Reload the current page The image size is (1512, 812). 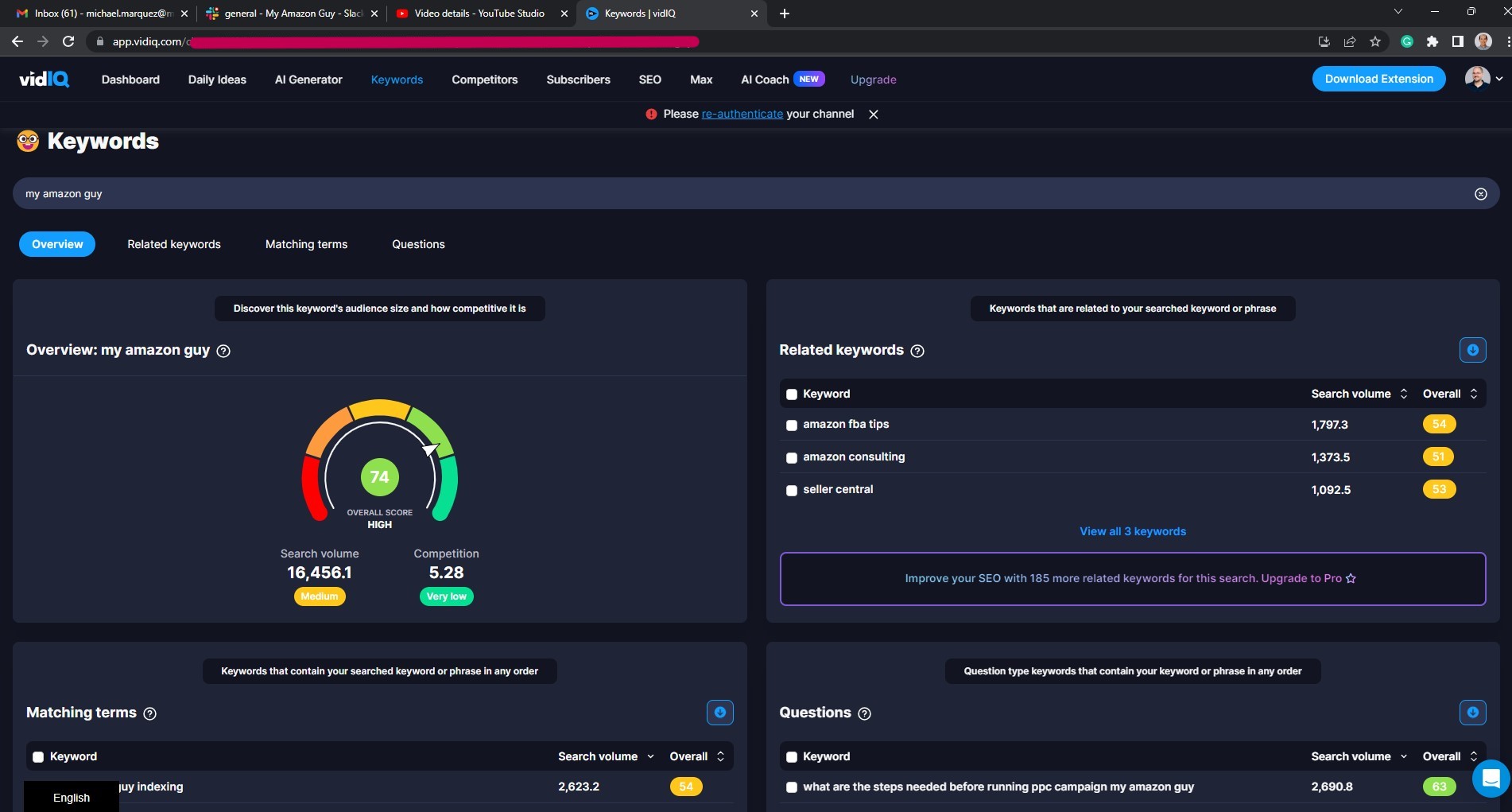[x=68, y=41]
